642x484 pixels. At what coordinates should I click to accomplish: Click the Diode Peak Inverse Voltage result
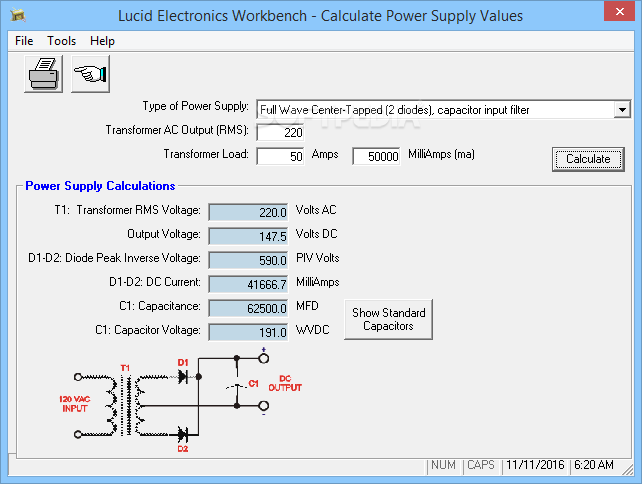point(248,260)
